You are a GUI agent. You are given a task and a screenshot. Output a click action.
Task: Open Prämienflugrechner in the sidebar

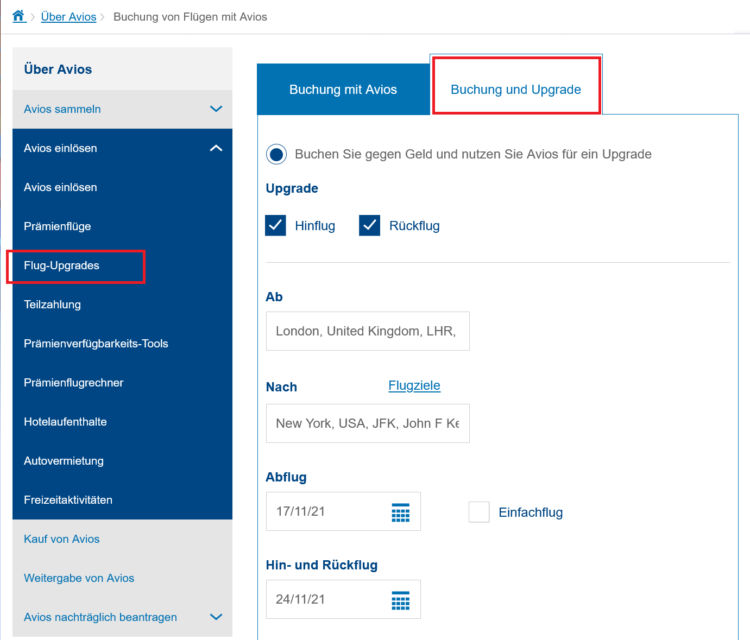click(x=74, y=383)
